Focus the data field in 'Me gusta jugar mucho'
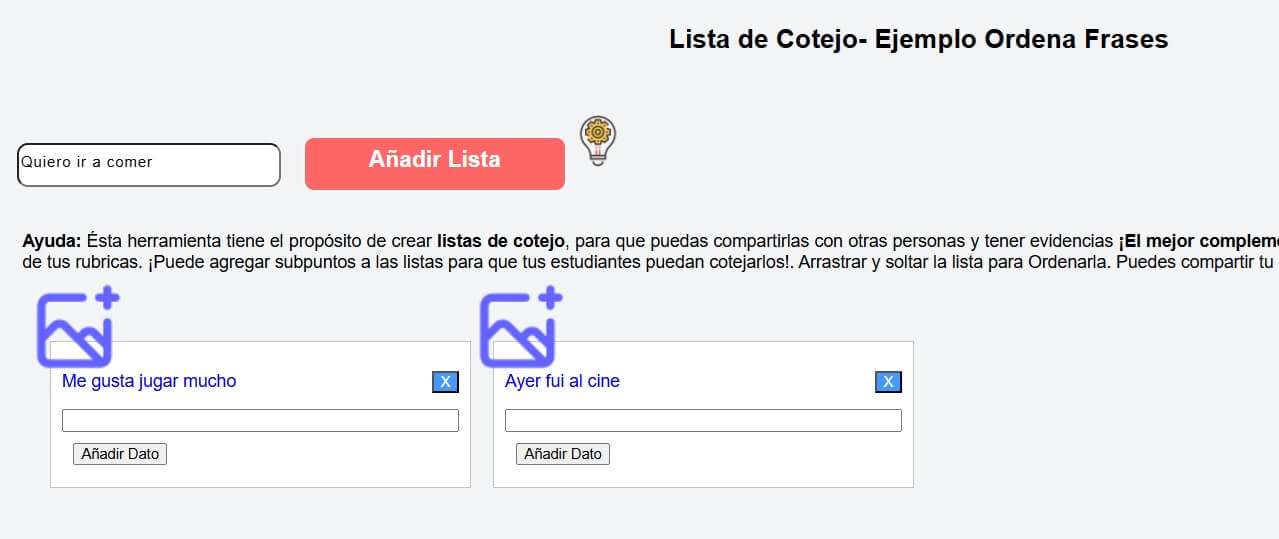Screen dimensions: 1279x539 point(260,421)
